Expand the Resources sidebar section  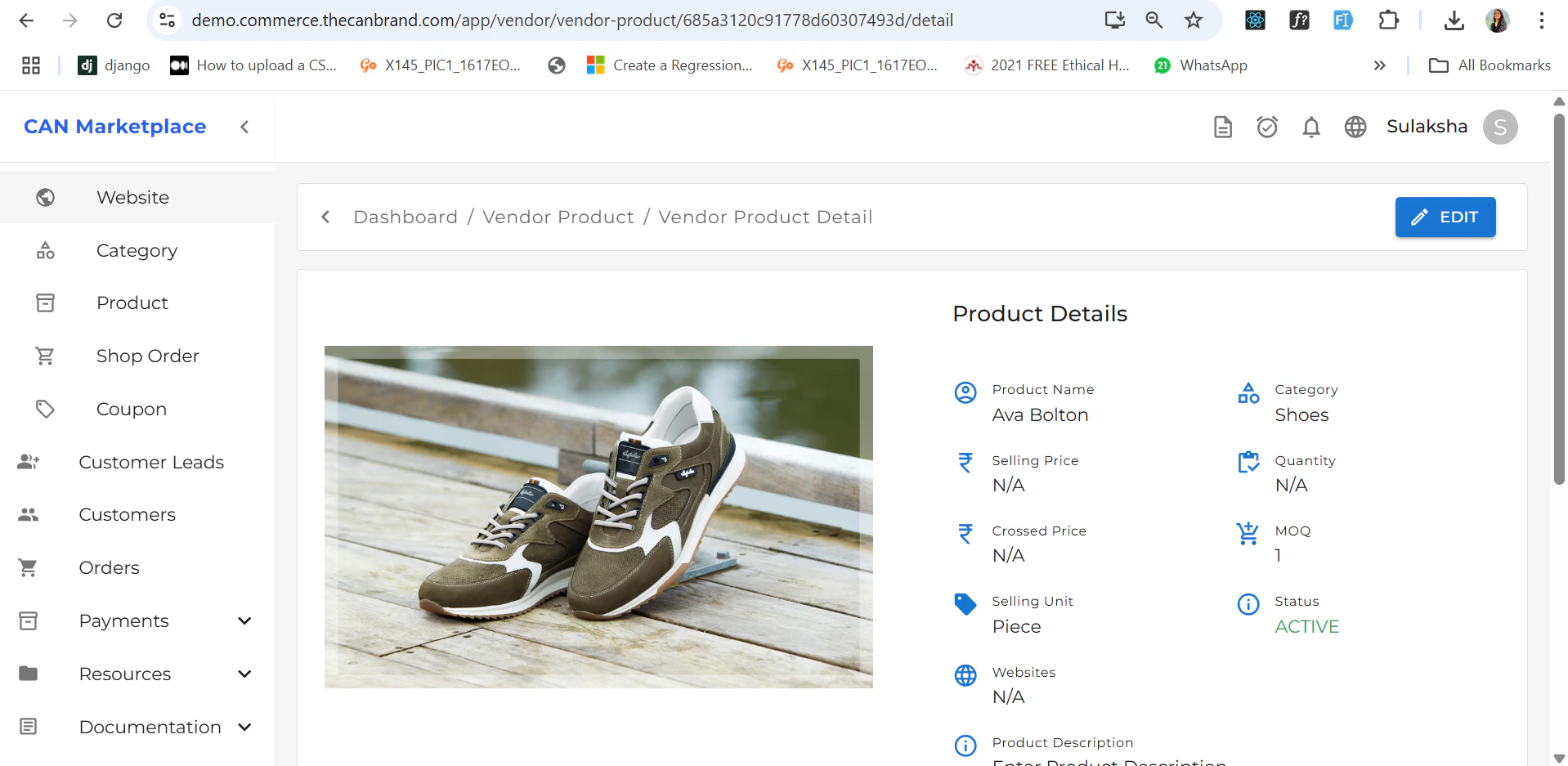click(x=244, y=674)
